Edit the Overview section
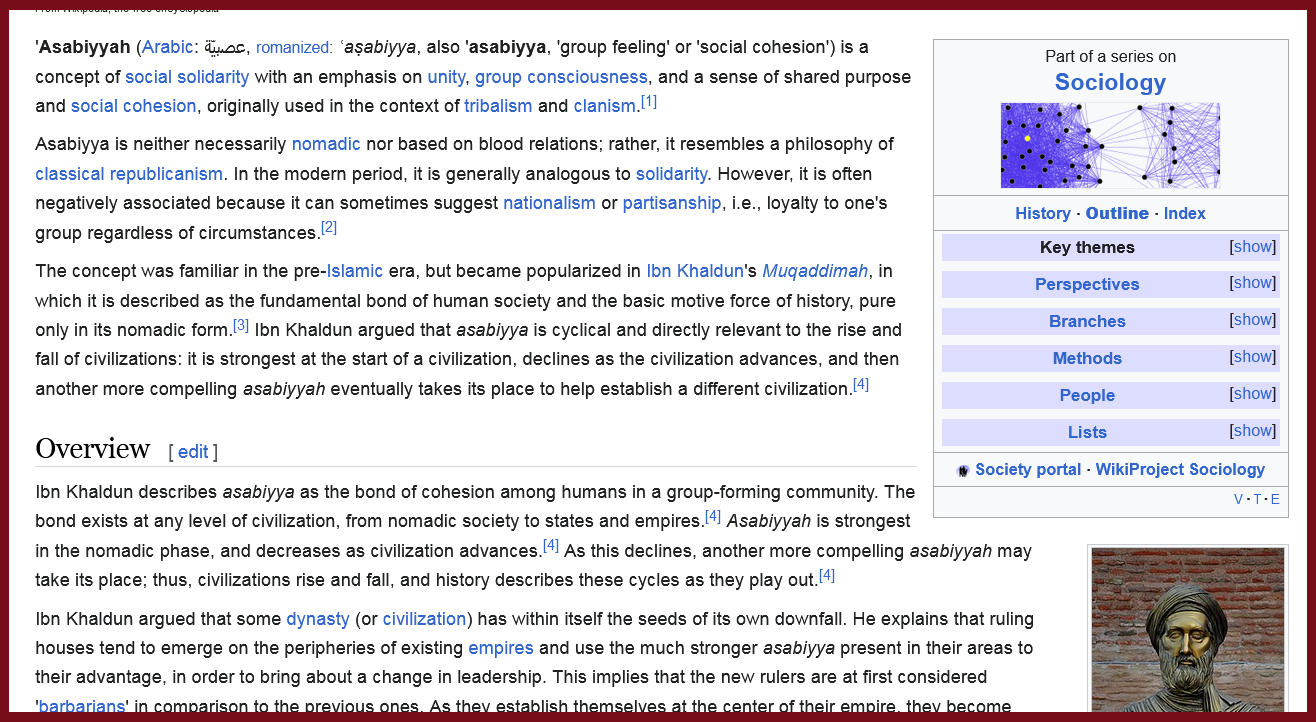 (x=193, y=452)
